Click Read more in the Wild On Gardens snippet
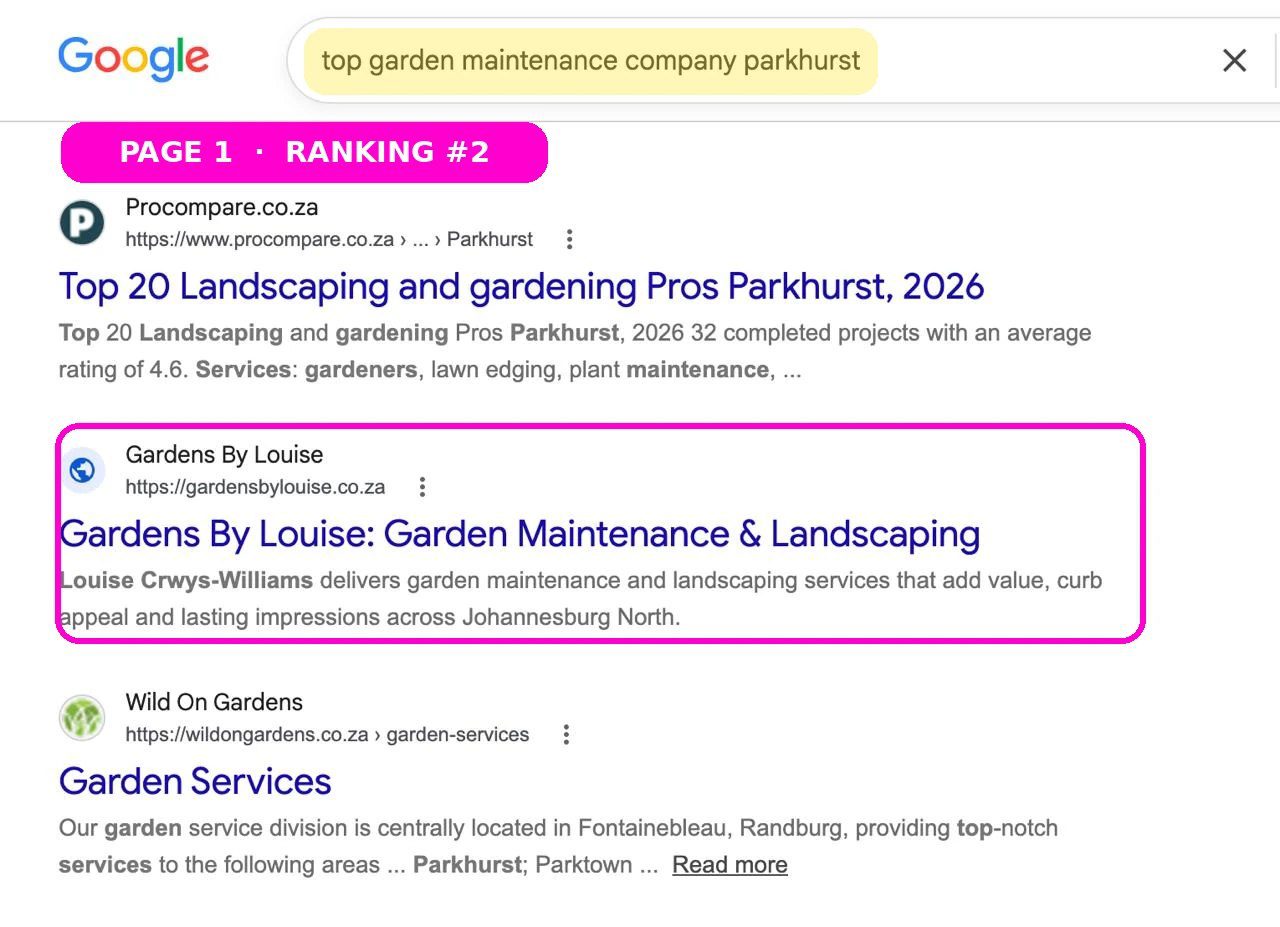 tap(730, 865)
